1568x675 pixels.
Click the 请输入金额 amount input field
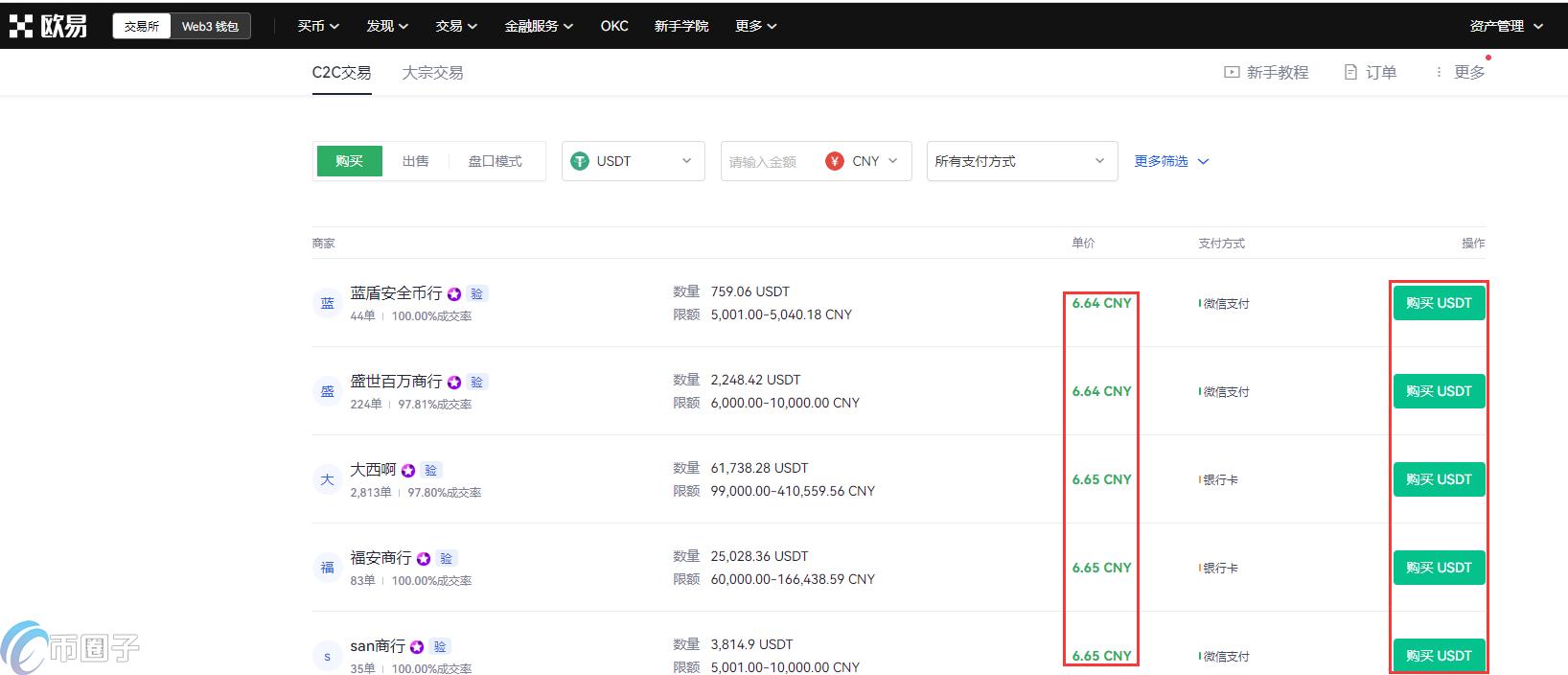pyautogui.click(x=767, y=162)
